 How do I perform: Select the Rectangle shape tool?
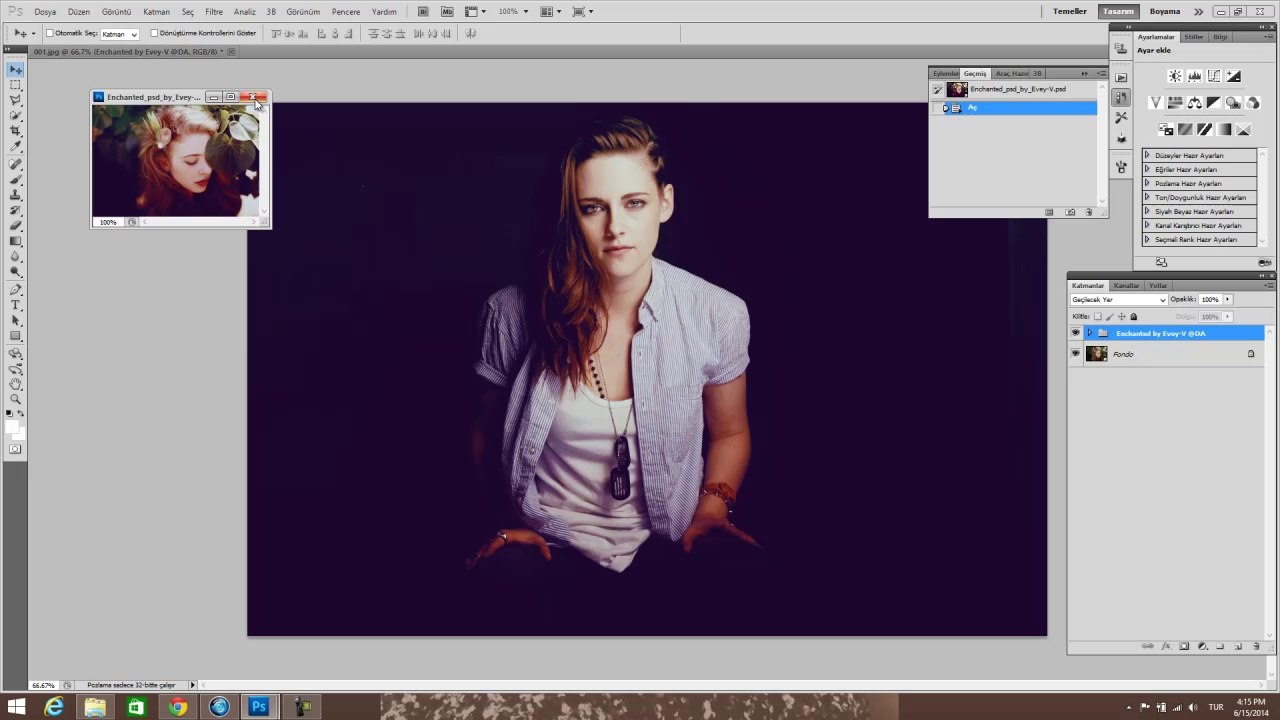point(16,336)
